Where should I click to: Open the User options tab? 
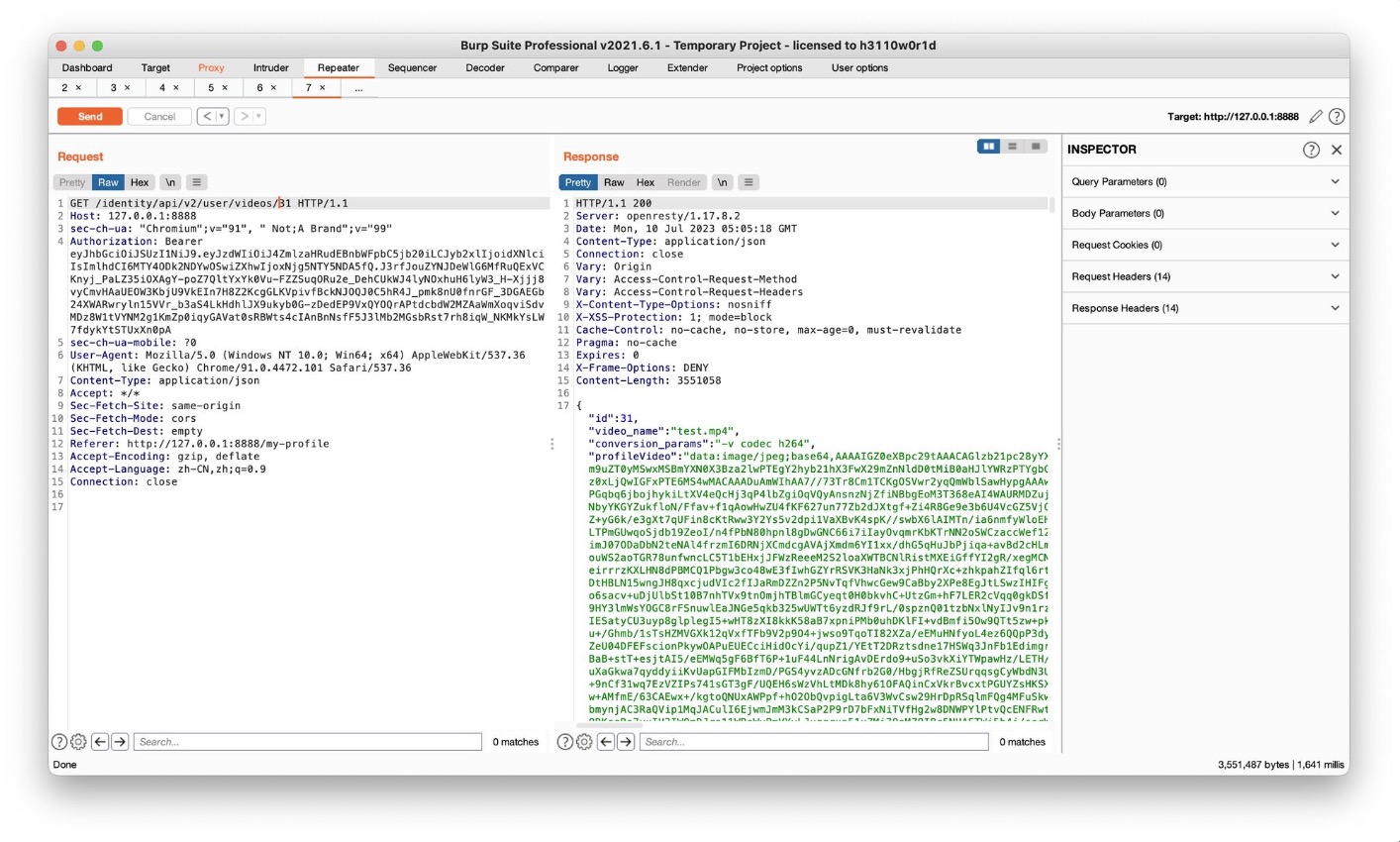point(859,67)
